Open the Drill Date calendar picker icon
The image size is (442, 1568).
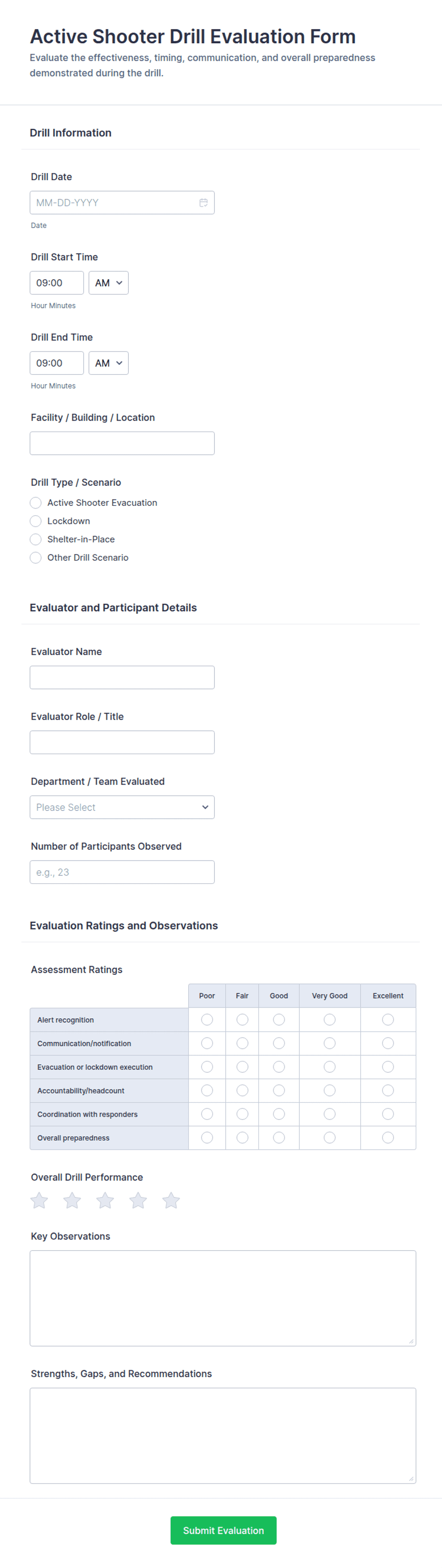point(203,203)
